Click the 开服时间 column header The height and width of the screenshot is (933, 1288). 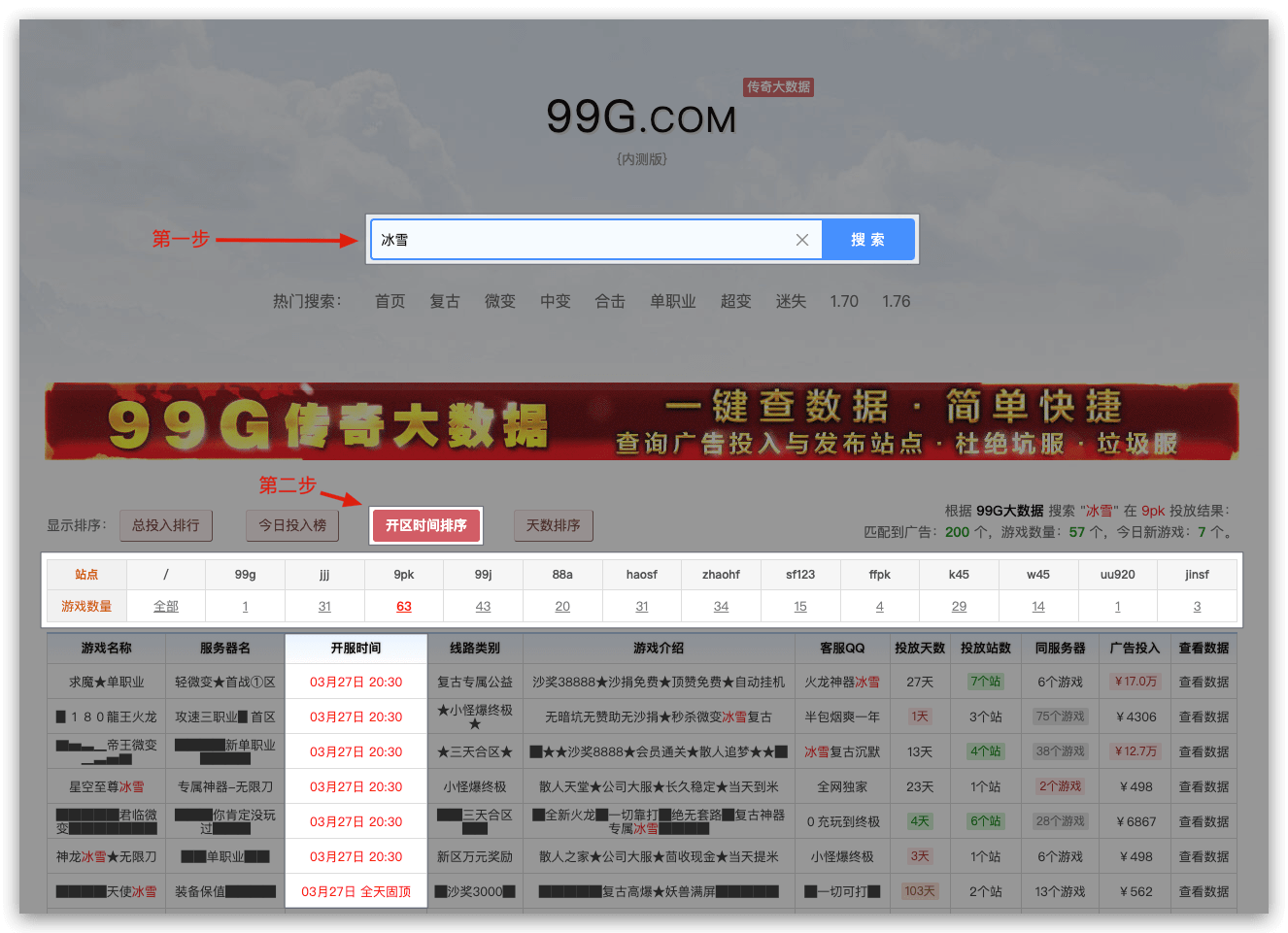tap(356, 648)
